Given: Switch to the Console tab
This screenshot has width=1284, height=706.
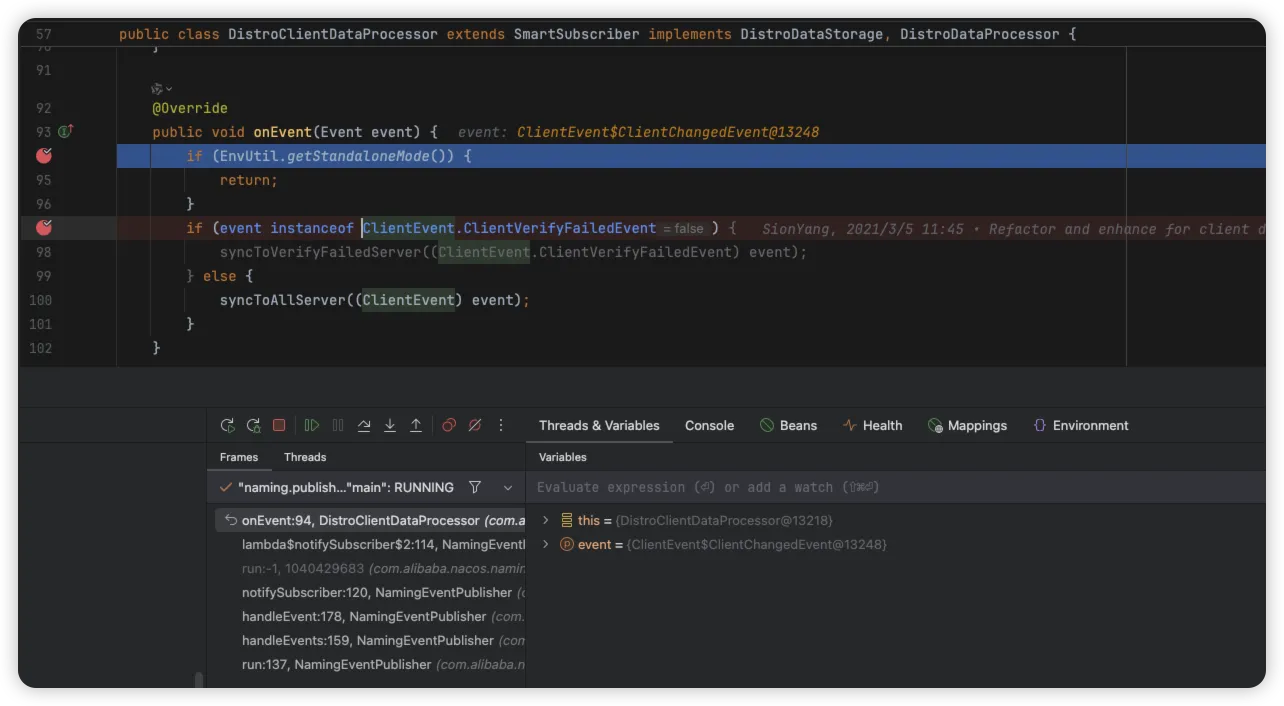Looking at the screenshot, I should 709,425.
